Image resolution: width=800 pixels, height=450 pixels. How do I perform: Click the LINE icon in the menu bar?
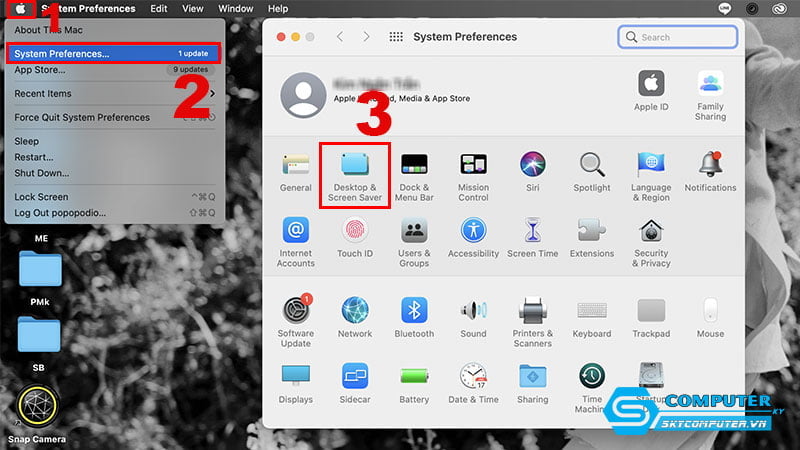pyautogui.click(x=724, y=8)
